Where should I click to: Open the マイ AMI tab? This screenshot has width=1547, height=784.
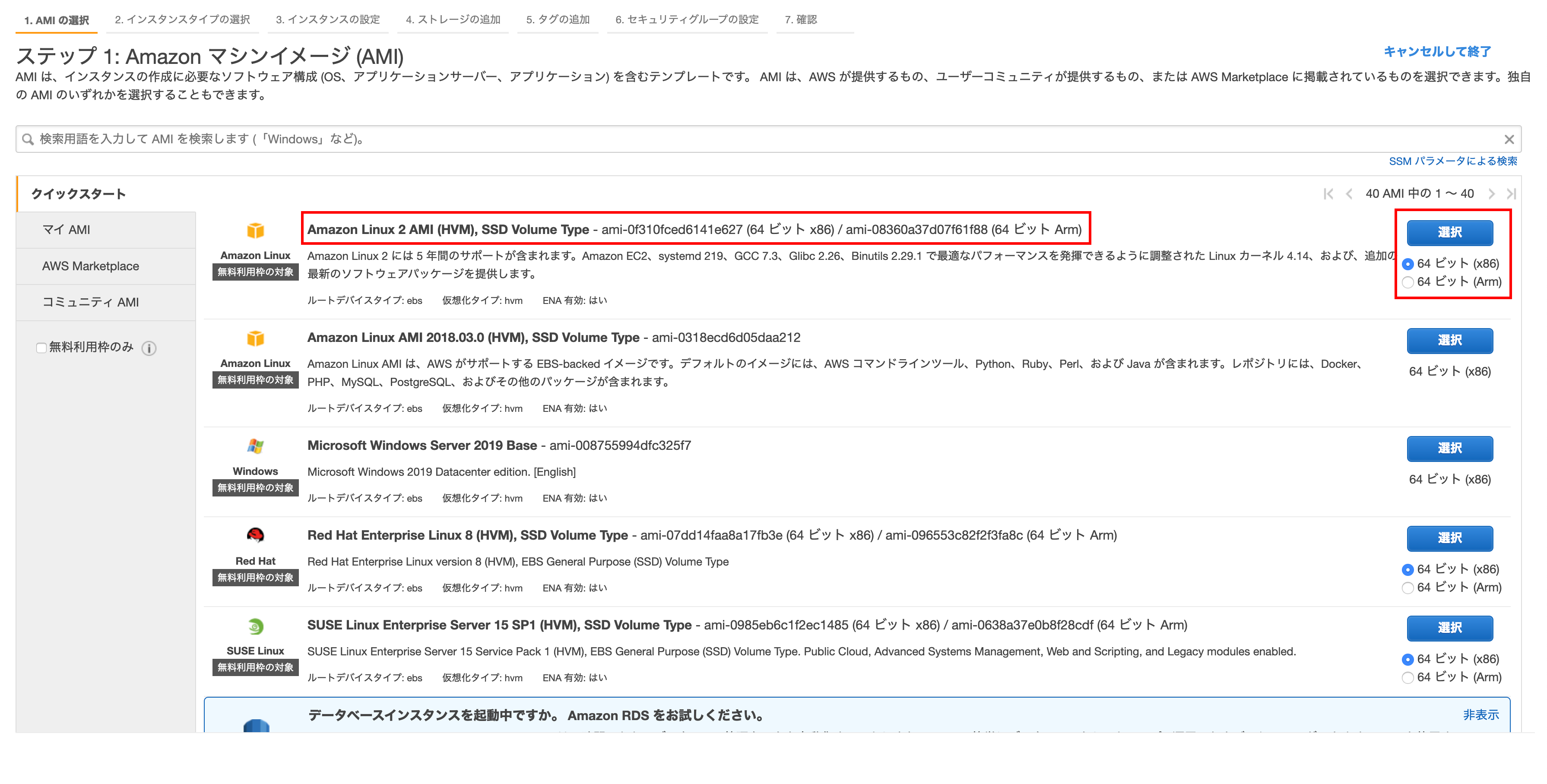[66, 230]
